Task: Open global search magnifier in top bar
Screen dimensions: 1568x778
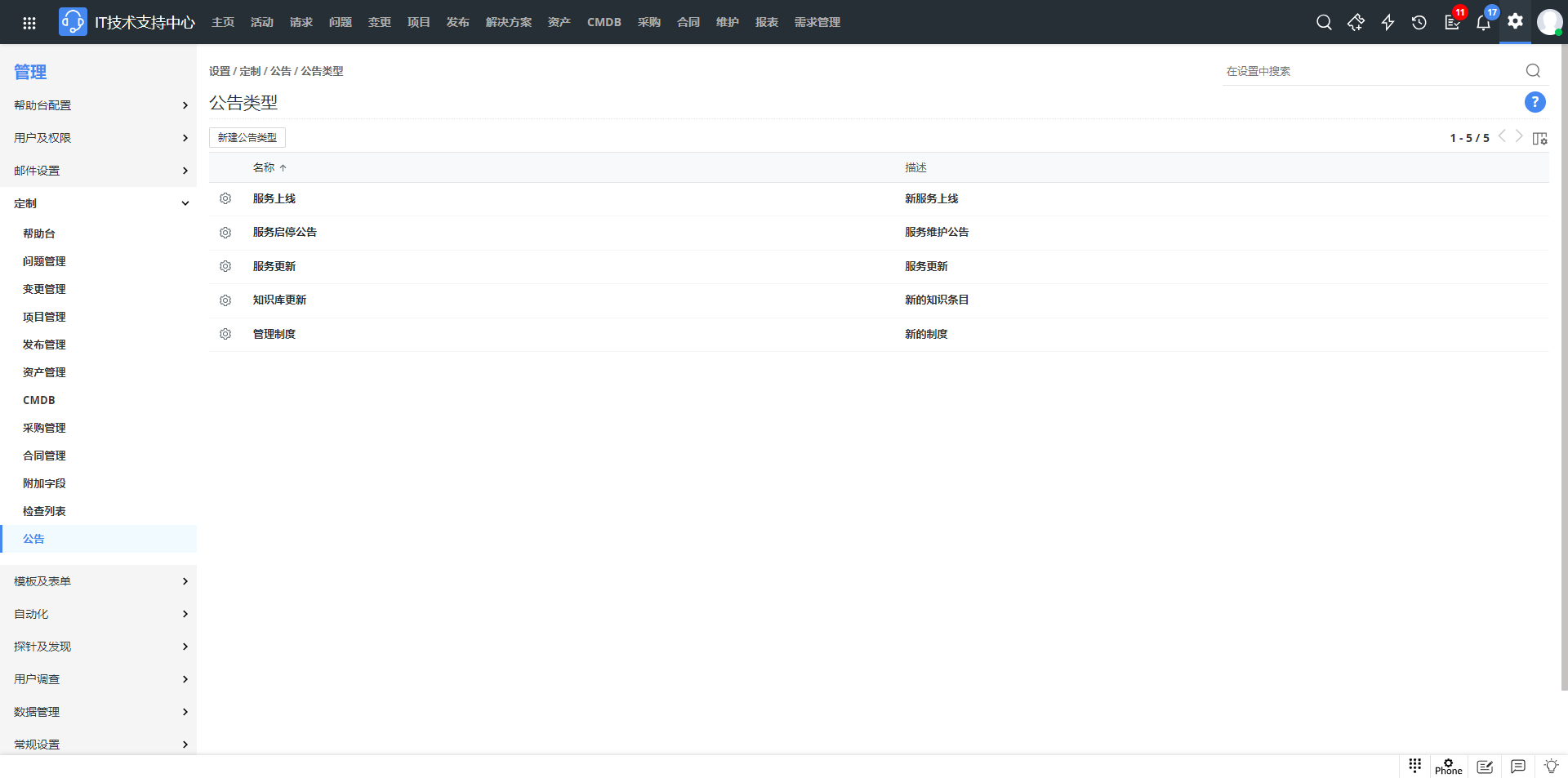Action: 1324,22
